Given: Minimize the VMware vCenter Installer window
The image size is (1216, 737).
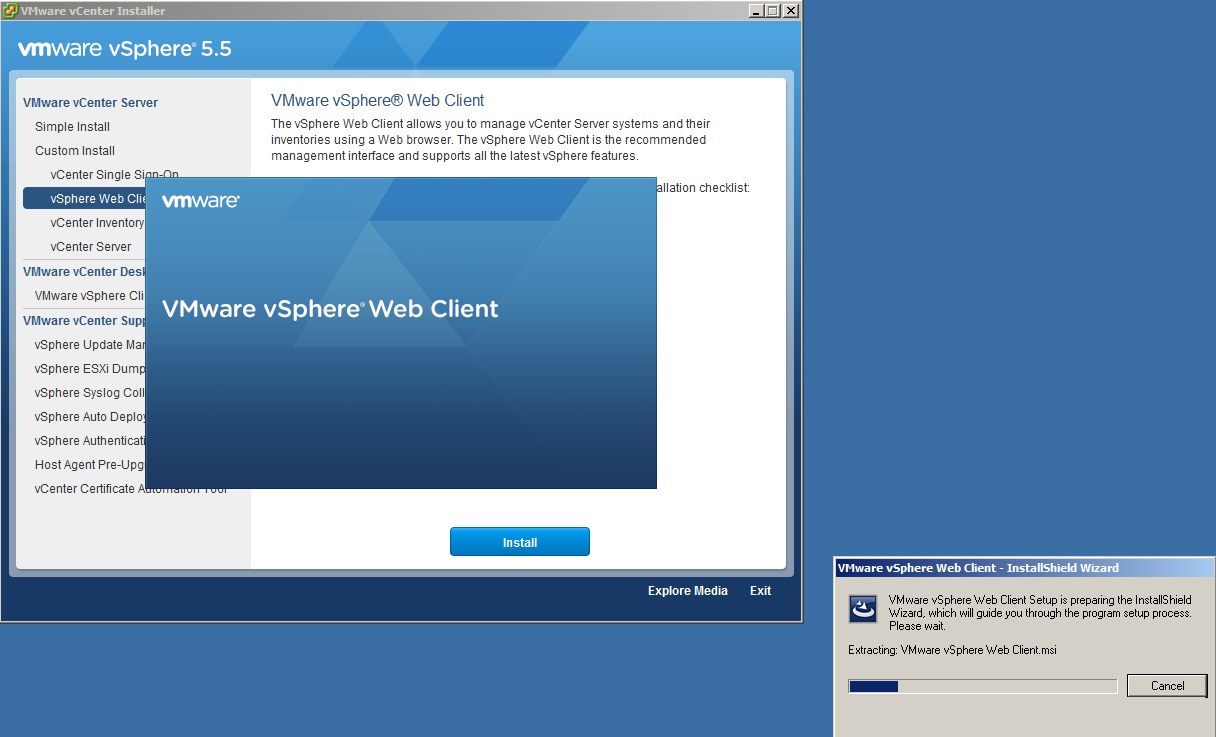Looking at the screenshot, I should (756, 11).
